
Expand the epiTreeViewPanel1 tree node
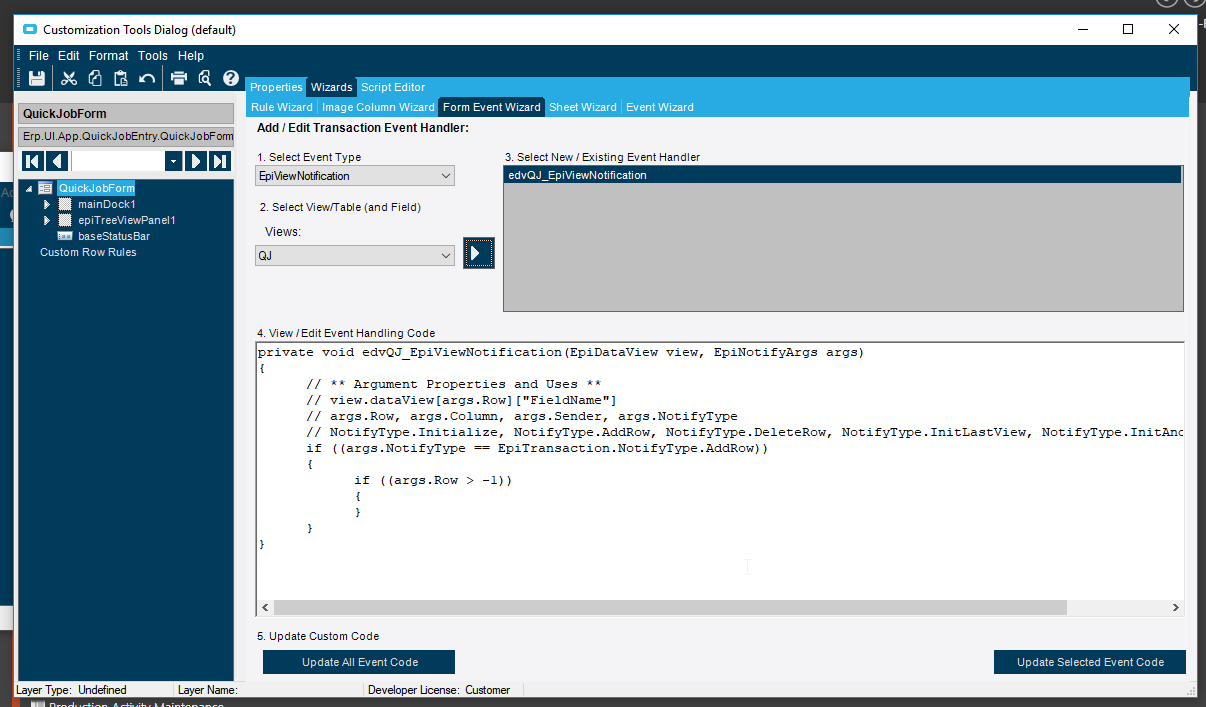click(x=47, y=220)
